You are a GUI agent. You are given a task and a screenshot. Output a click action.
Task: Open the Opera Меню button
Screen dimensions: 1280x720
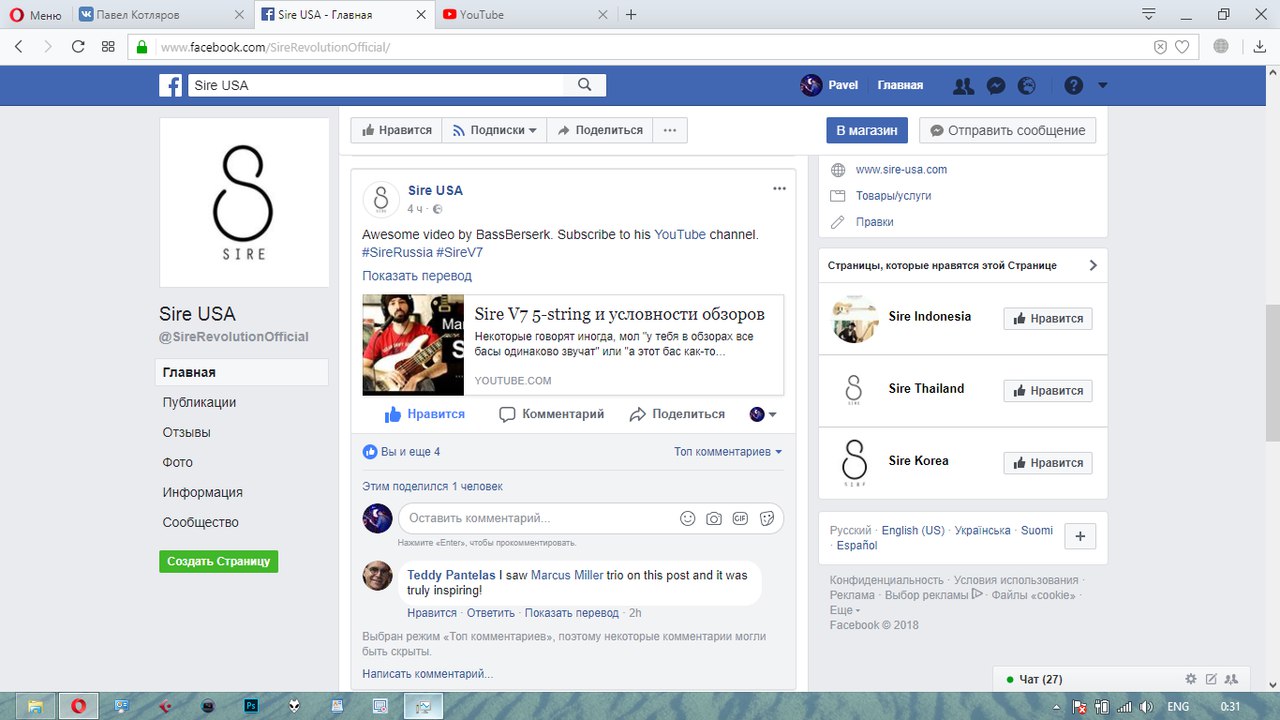pos(34,15)
